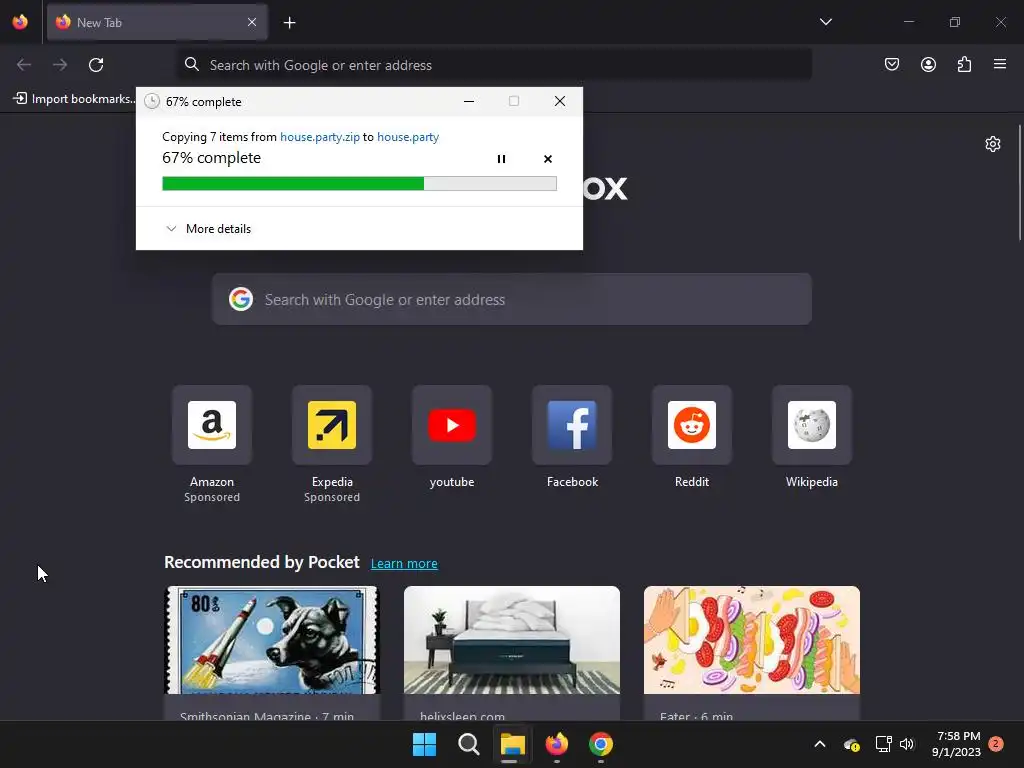The image size is (1024, 768).
Task: Open the clock showing 7:58 PM
Action: [956, 744]
